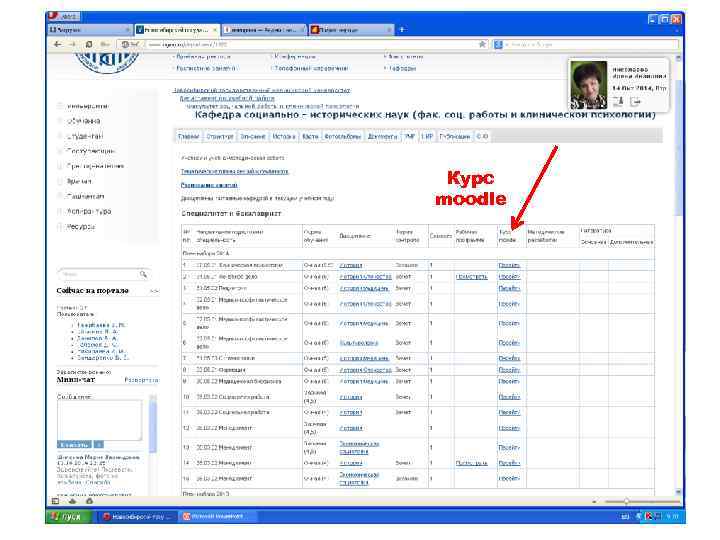Click the address bar URL field
The height and width of the screenshot is (540, 720).
[x=310, y=45]
